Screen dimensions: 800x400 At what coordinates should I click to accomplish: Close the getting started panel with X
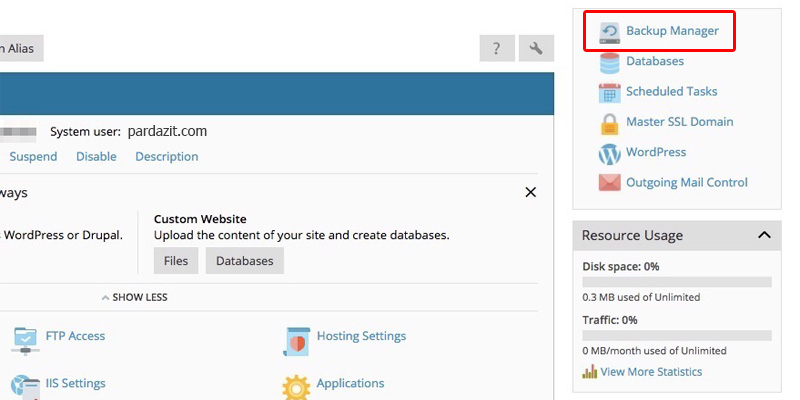(x=531, y=192)
